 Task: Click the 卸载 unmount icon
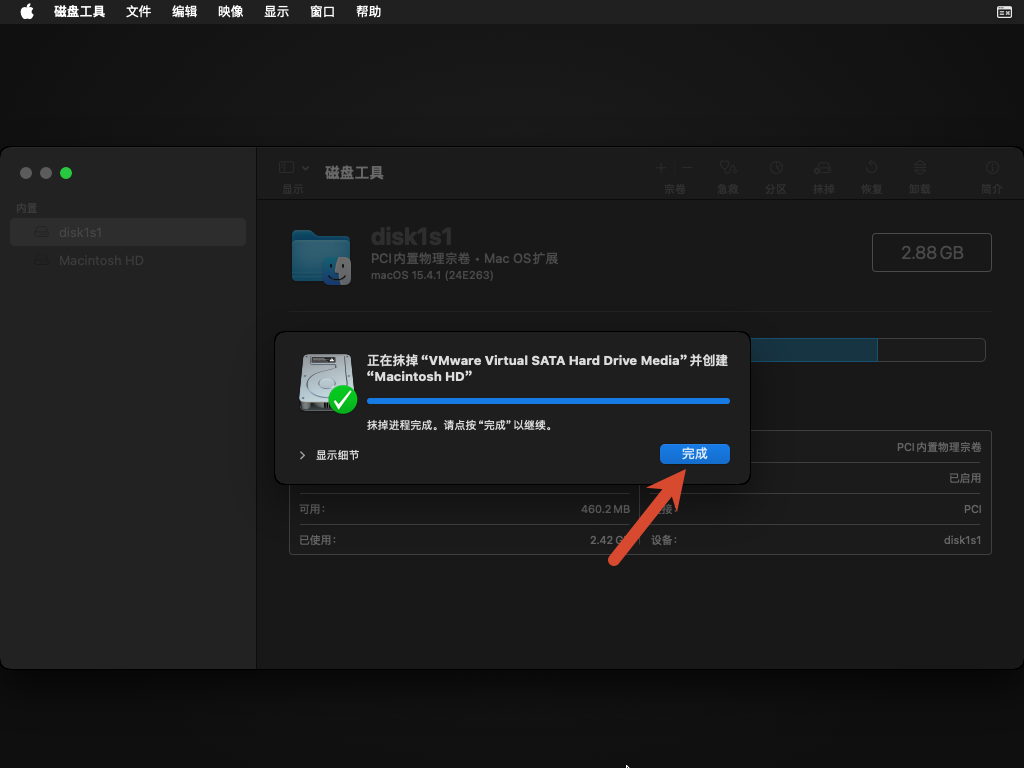[920, 168]
